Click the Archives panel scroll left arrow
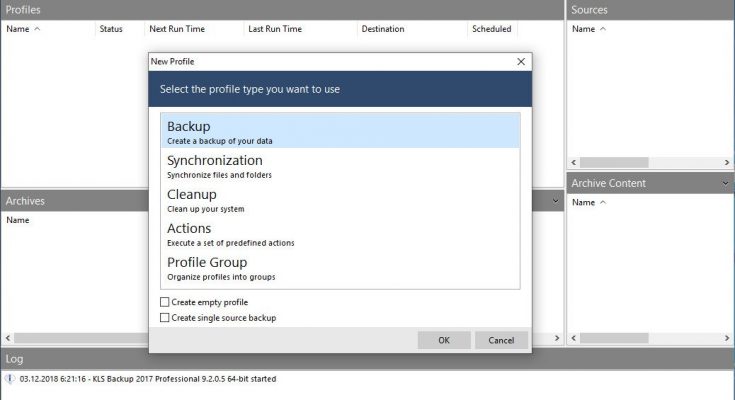This screenshot has height=400, width=735. [x=6, y=337]
